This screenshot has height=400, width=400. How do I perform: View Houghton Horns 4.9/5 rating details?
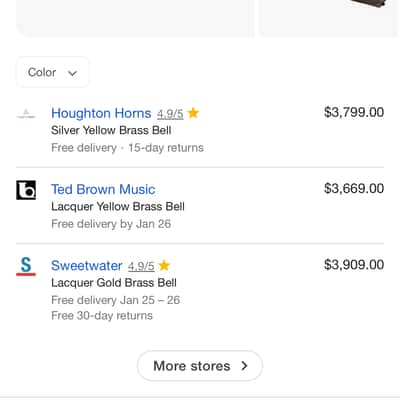pos(170,114)
